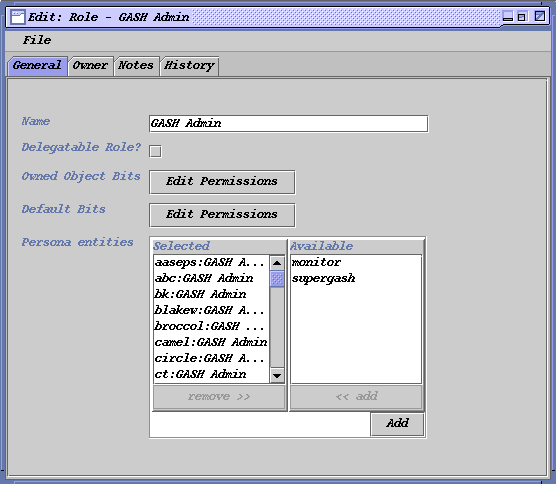Toggle the Delegatable Role checkbox
The width and height of the screenshot is (557, 484).
click(x=155, y=151)
